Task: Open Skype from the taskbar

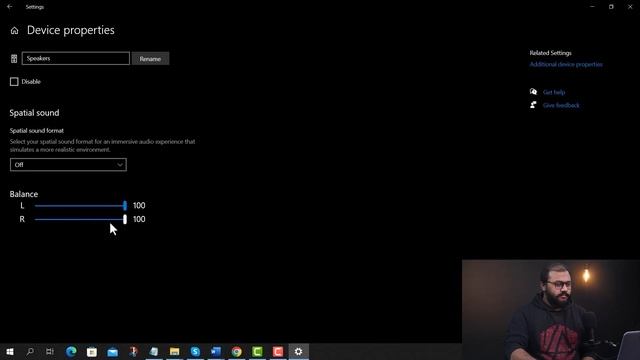Action: (x=196, y=351)
